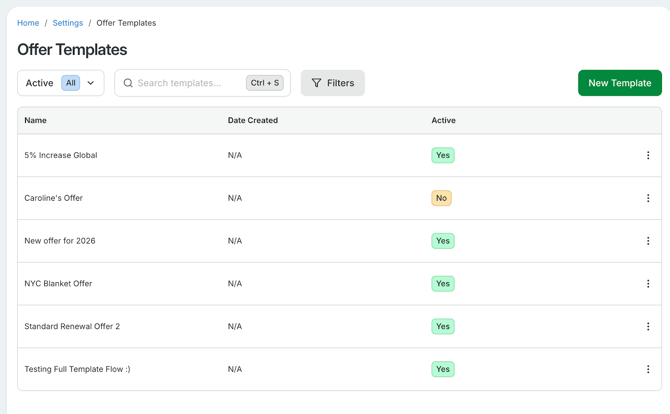The width and height of the screenshot is (670, 414).
Task: Focus the Search templates field
Action: click(188, 83)
